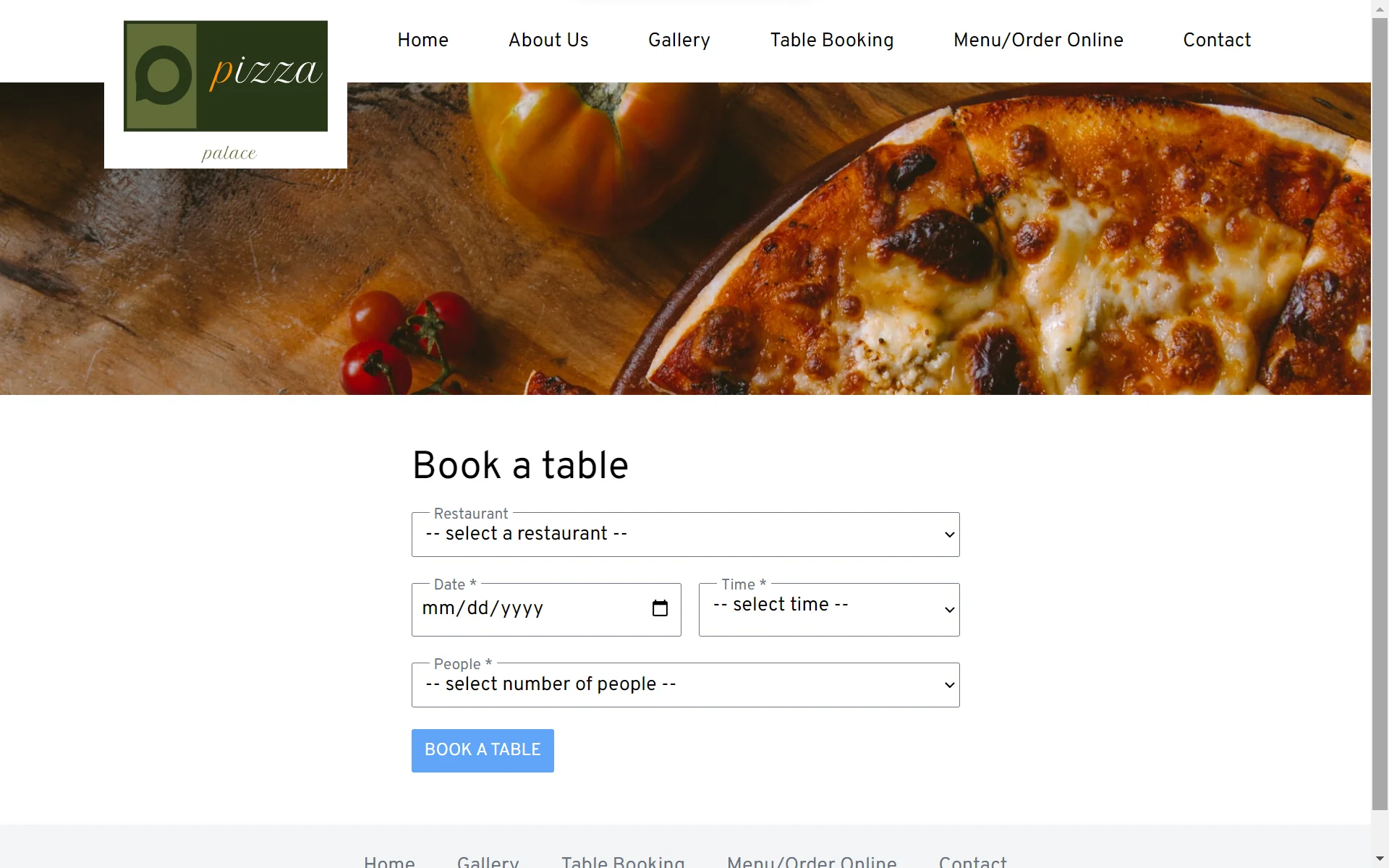Open the About Us page
This screenshot has width=1389, height=868.
pyautogui.click(x=548, y=40)
